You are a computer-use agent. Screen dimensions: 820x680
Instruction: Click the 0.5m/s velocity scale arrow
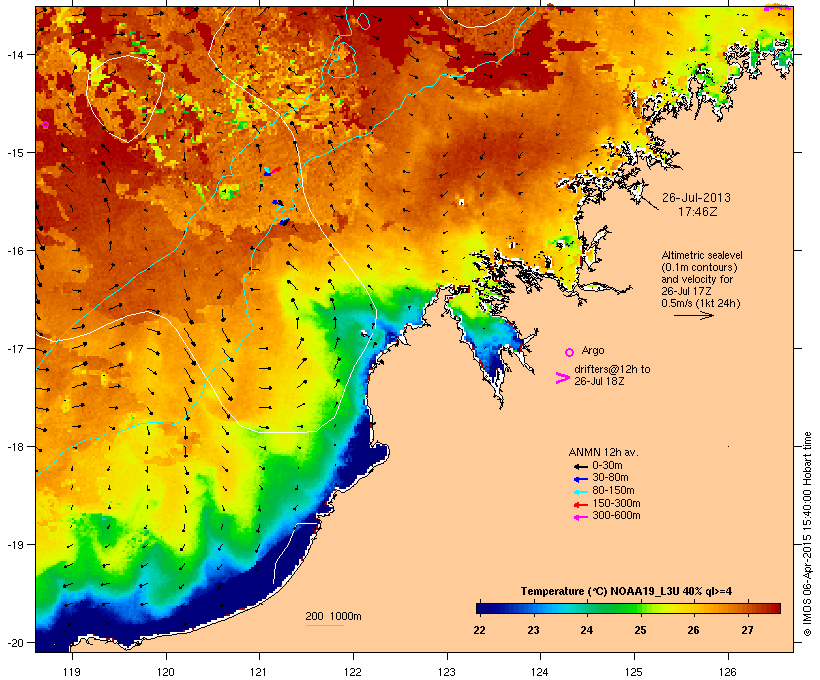click(693, 315)
